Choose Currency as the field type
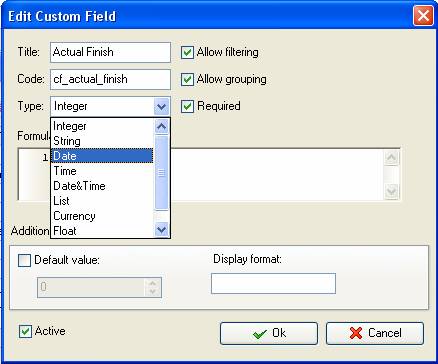Image resolution: width=438 pixels, height=364 pixels. [x=102, y=216]
